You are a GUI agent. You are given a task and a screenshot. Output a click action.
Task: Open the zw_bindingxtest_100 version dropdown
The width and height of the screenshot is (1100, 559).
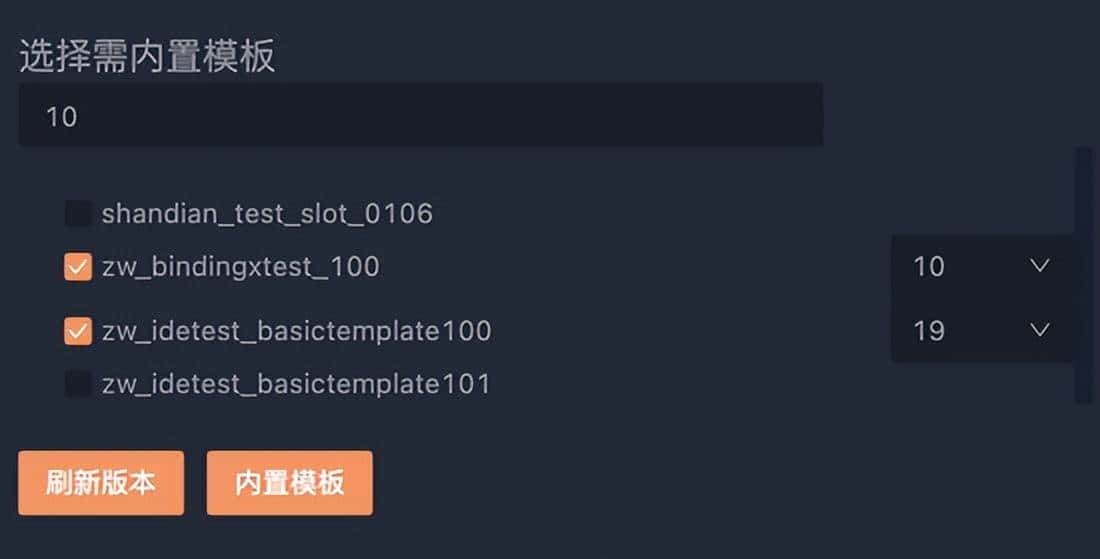pyautogui.click(x=980, y=266)
